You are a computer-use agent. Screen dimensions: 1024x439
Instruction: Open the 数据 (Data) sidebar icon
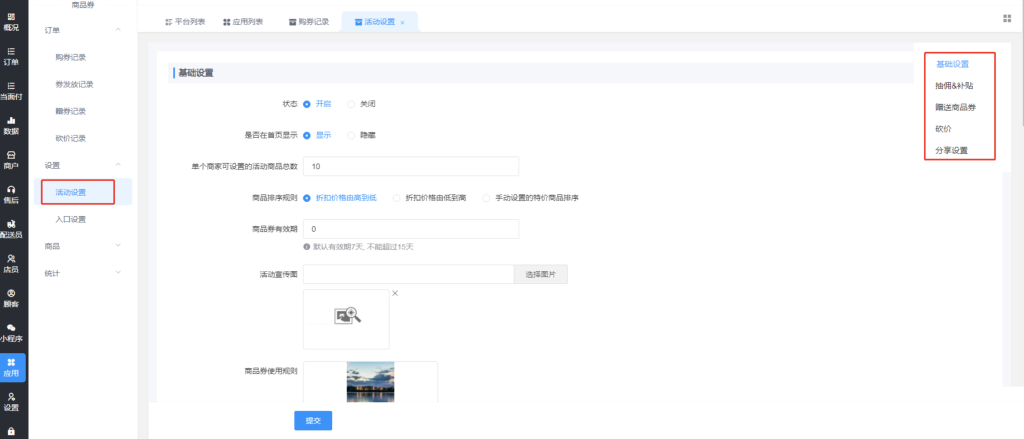[12, 125]
